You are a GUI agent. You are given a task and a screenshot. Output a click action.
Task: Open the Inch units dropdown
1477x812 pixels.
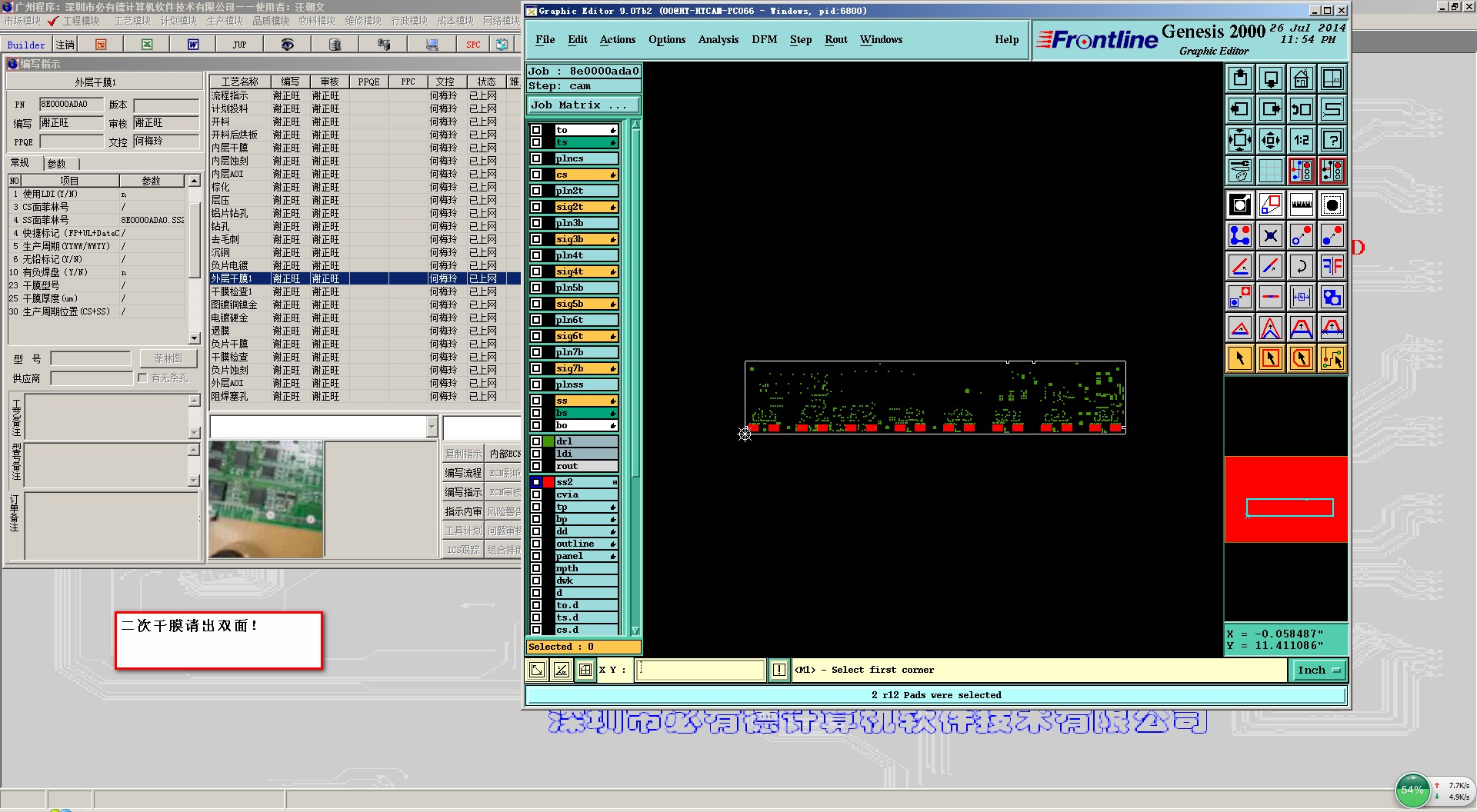coord(1318,671)
